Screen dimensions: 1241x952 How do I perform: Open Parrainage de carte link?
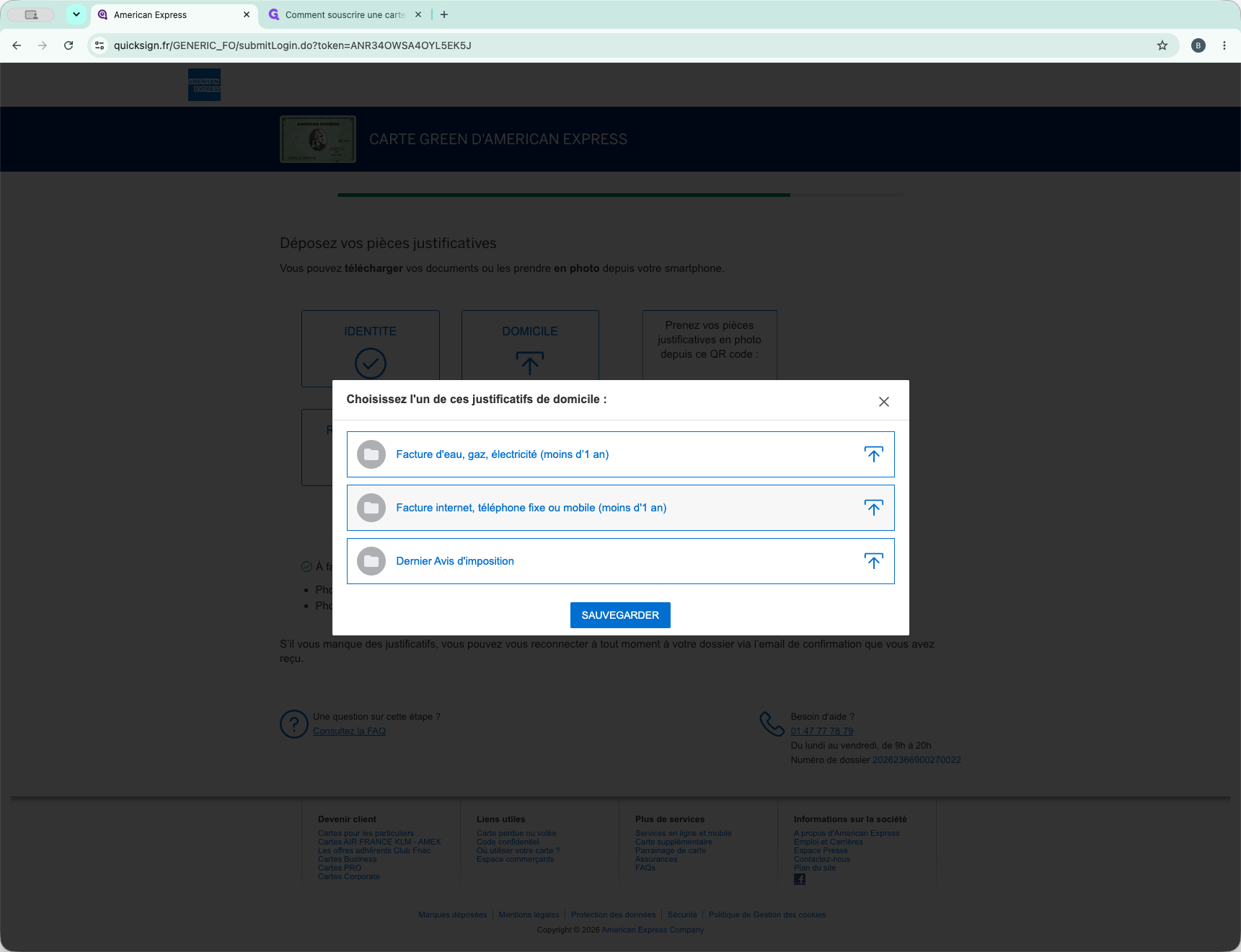coord(671,850)
